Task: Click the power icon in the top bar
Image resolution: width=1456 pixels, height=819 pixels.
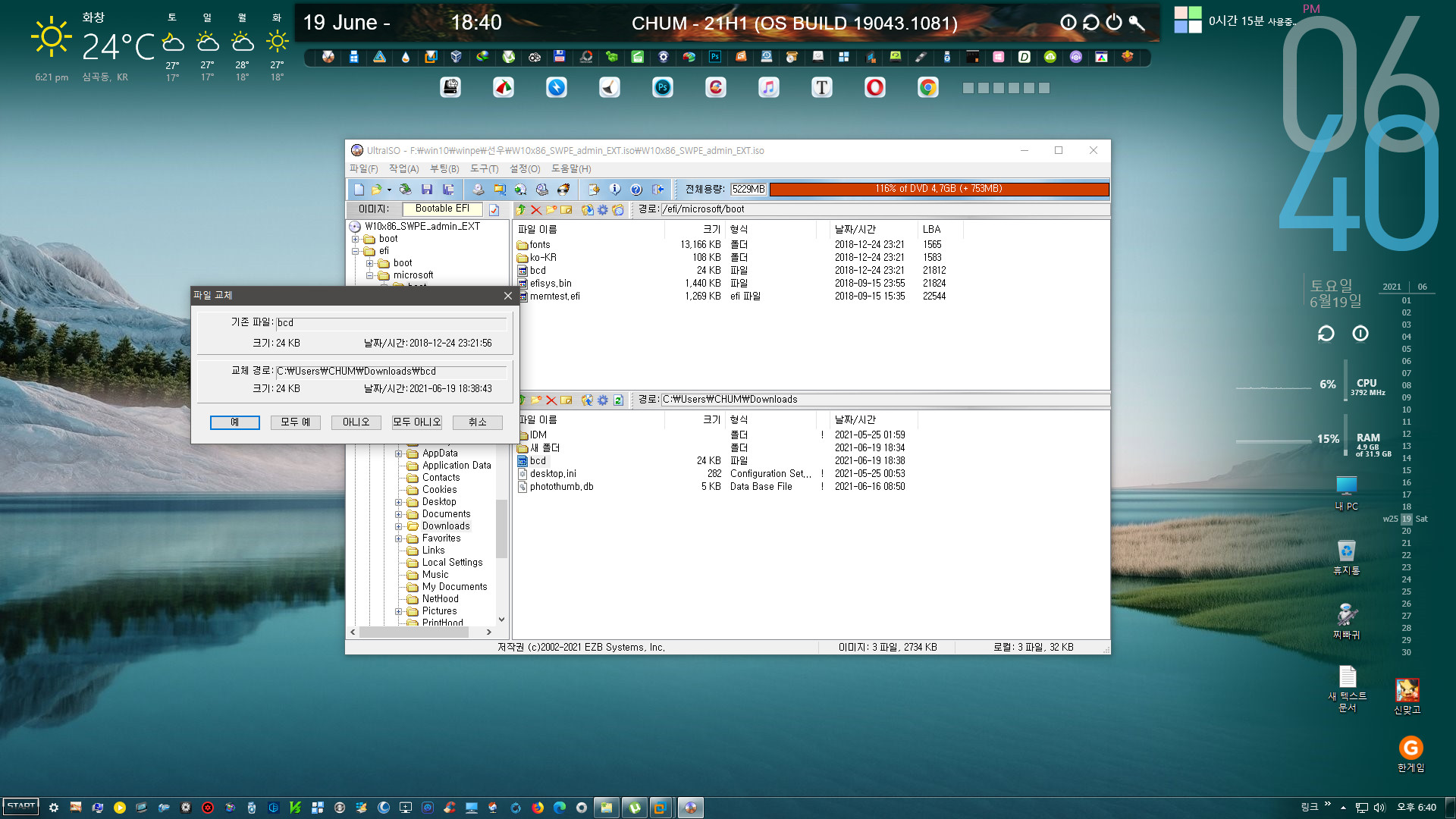Action: [x=1113, y=23]
